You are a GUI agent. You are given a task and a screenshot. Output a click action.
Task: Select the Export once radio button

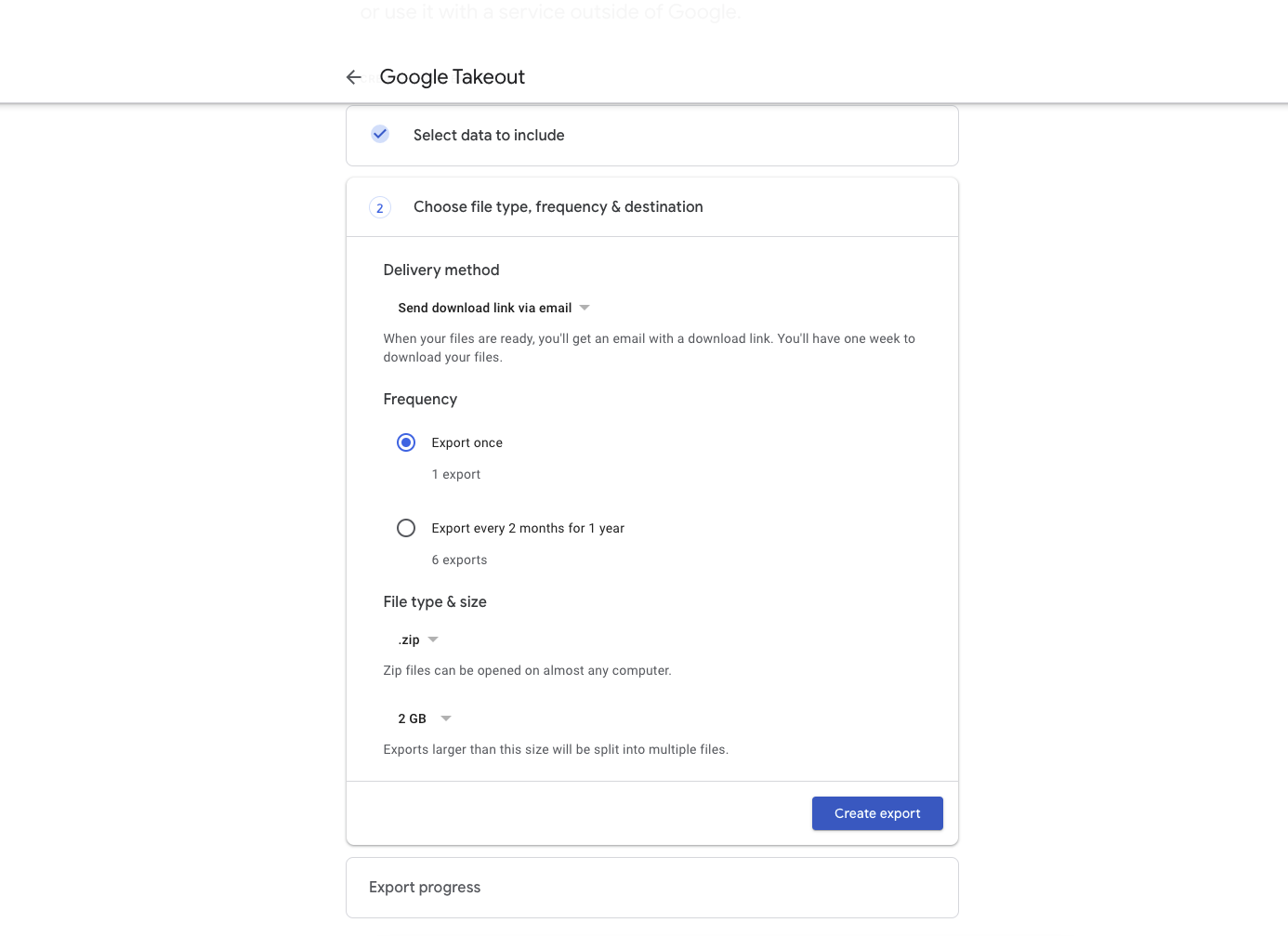pos(406,442)
